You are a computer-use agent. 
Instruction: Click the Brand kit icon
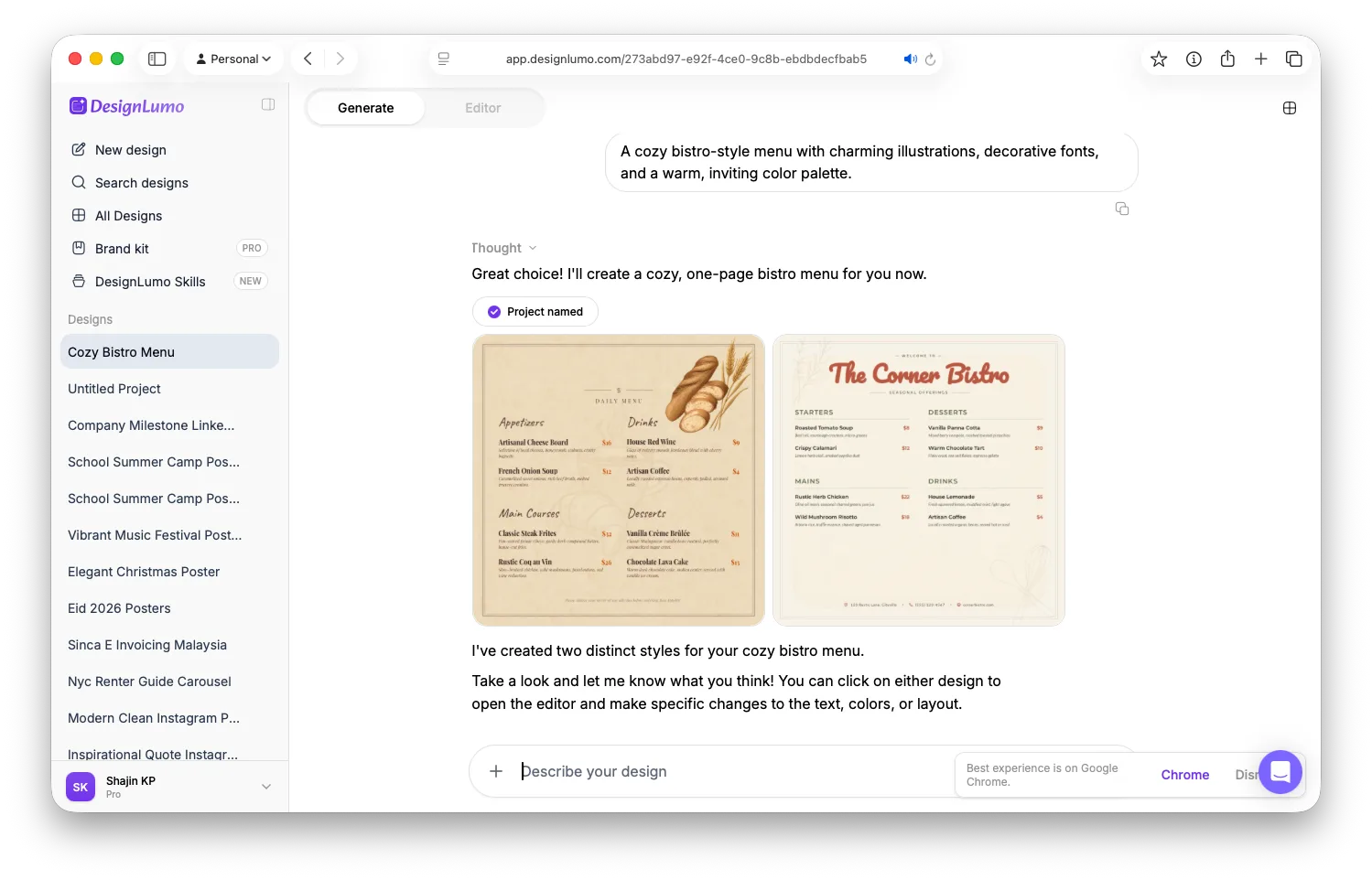(79, 248)
